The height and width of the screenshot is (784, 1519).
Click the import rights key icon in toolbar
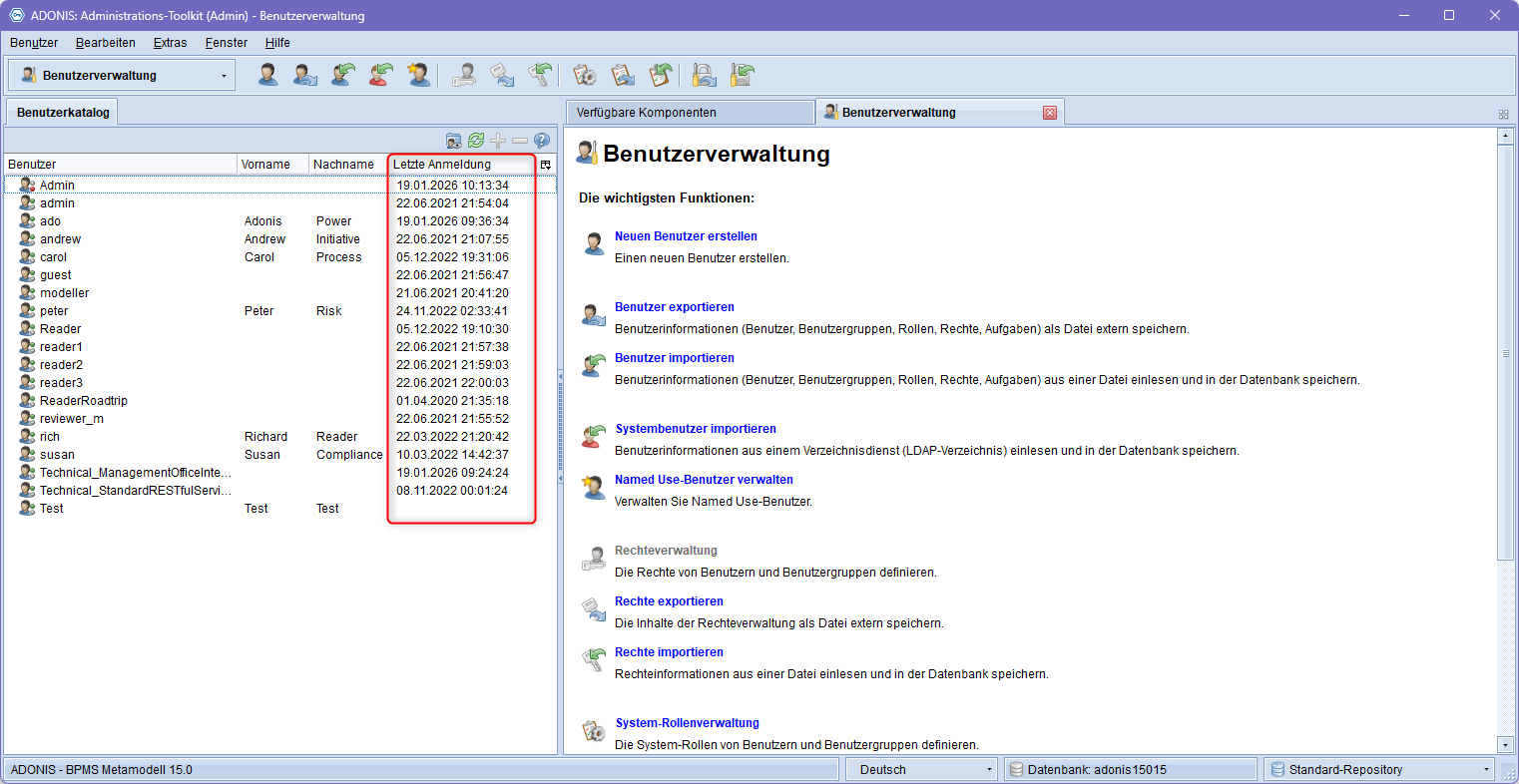point(540,75)
